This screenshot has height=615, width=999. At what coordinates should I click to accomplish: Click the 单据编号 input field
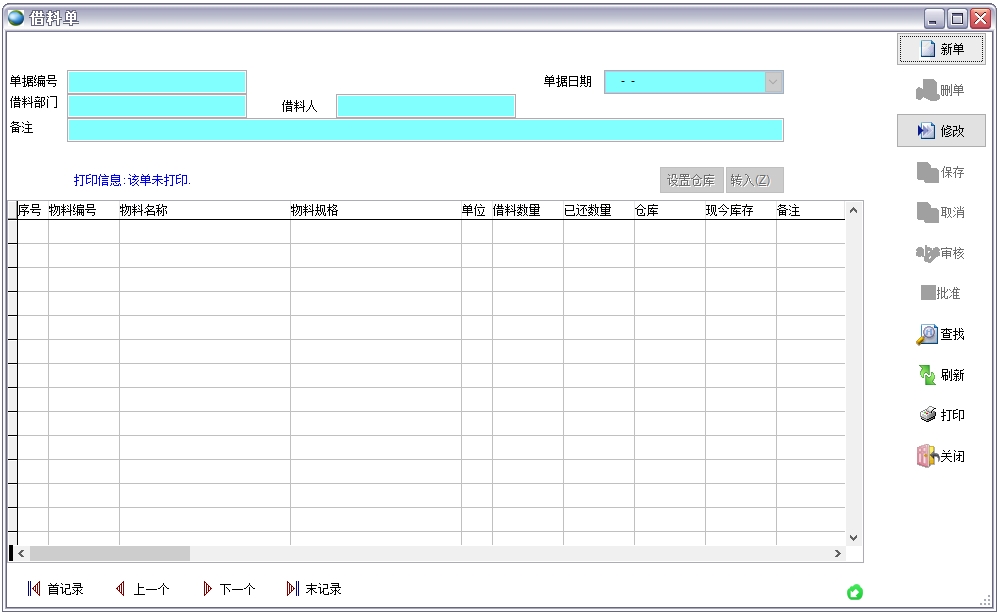pos(157,82)
